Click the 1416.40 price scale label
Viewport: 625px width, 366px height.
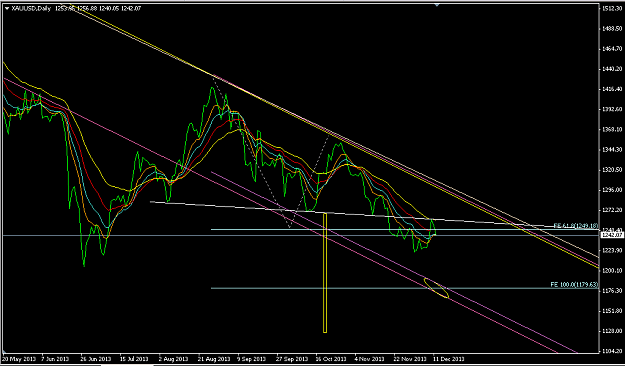(613, 89)
